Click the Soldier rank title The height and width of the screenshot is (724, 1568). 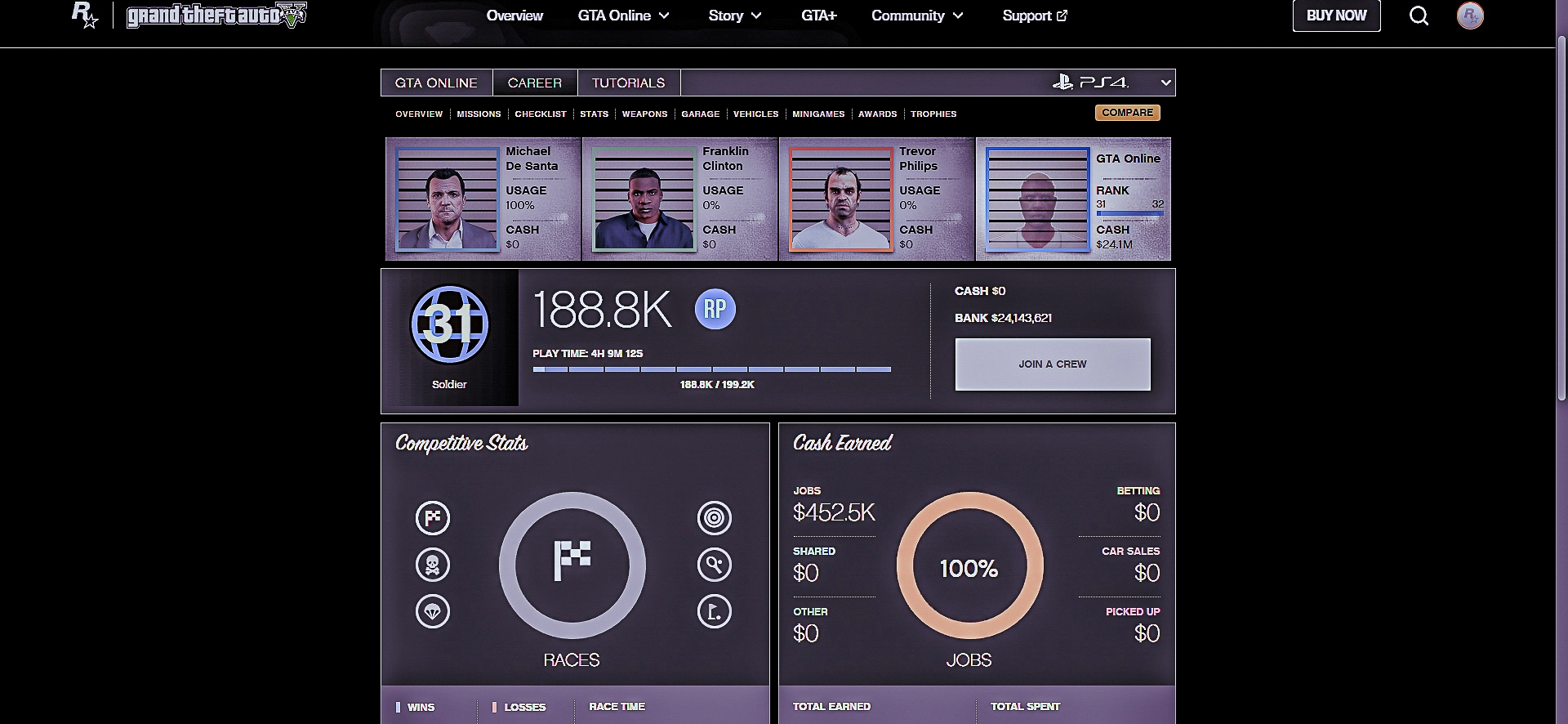(x=449, y=385)
